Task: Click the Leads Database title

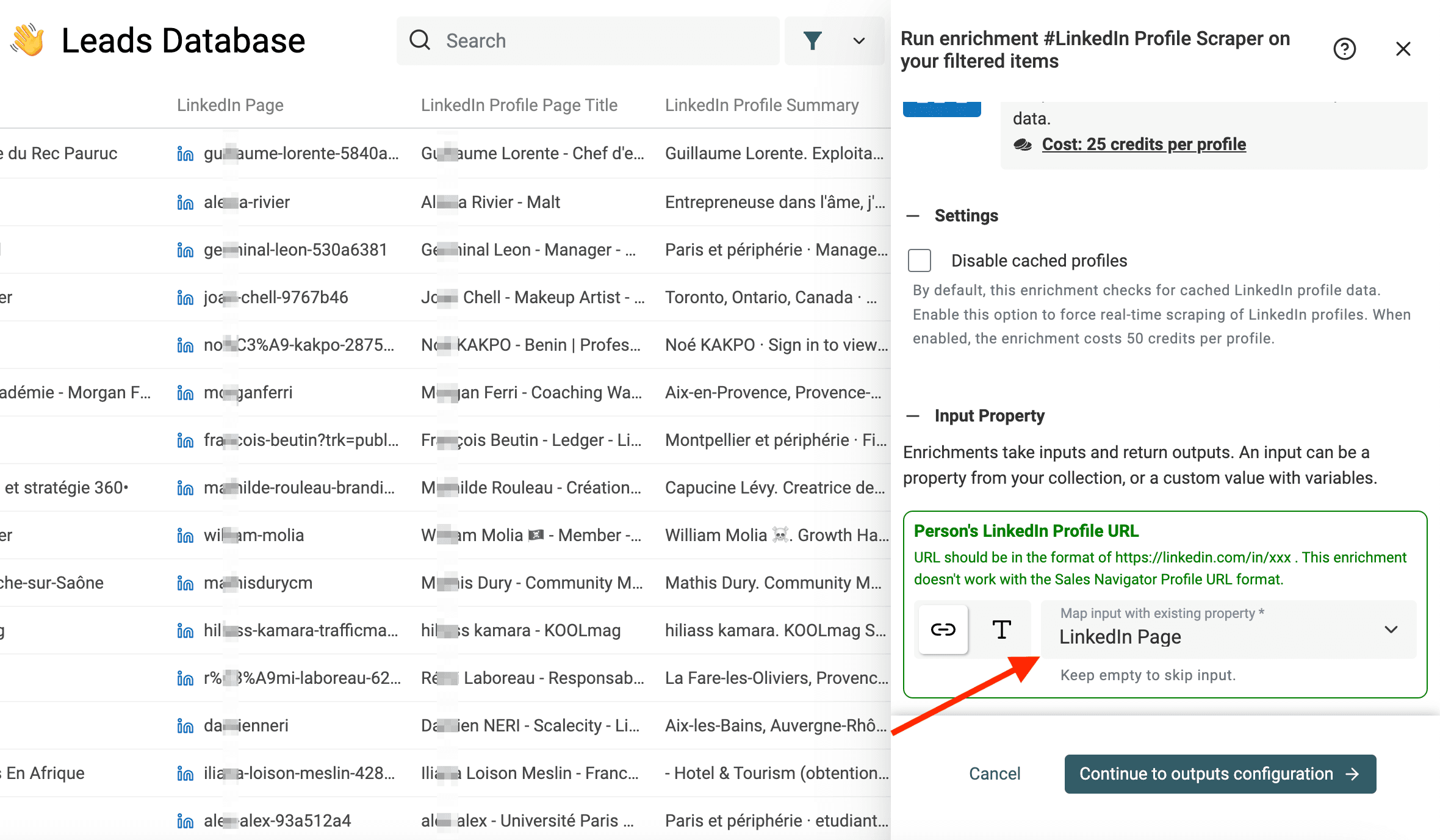Action: point(183,40)
